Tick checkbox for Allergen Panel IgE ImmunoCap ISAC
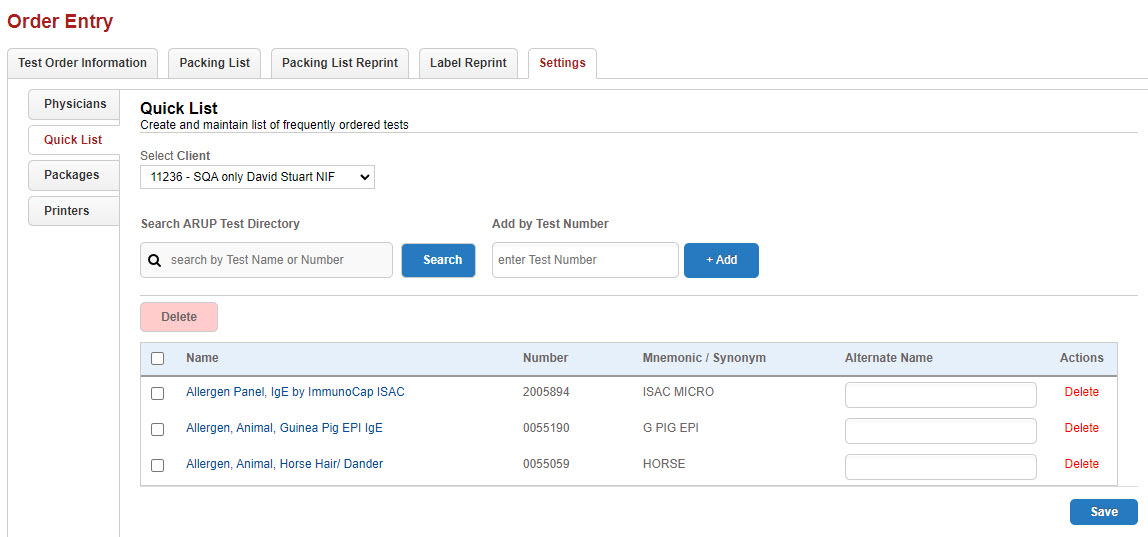This screenshot has height=537, width=1148. tap(157, 393)
